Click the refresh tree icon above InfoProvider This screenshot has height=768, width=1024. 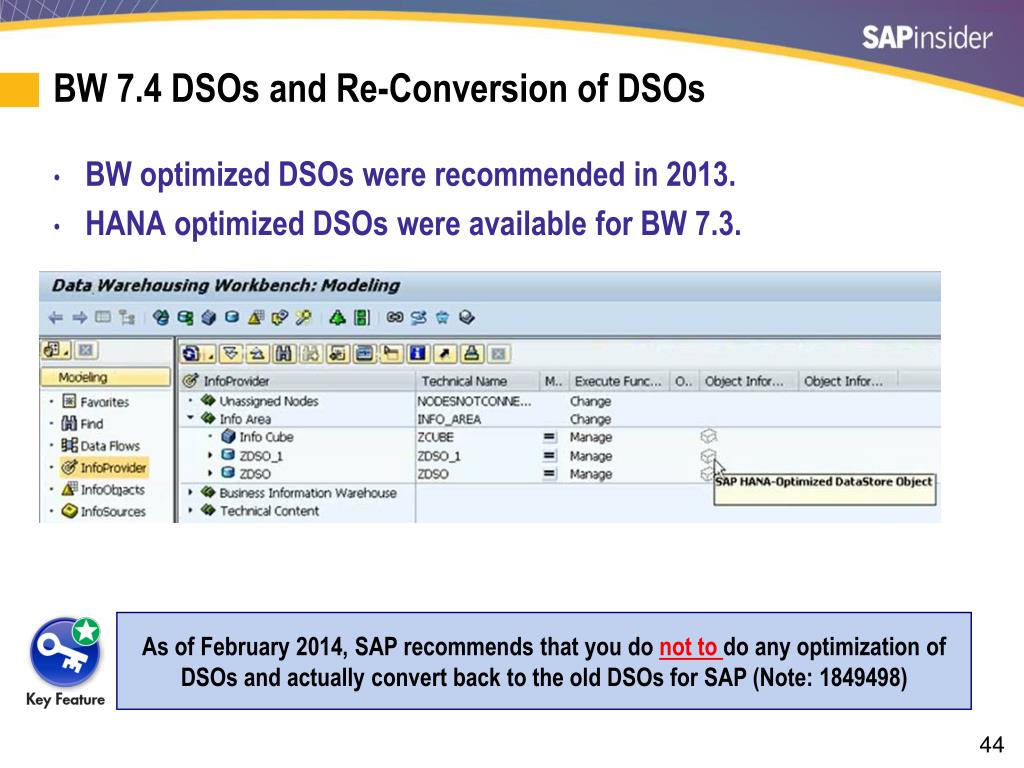[x=190, y=354]
